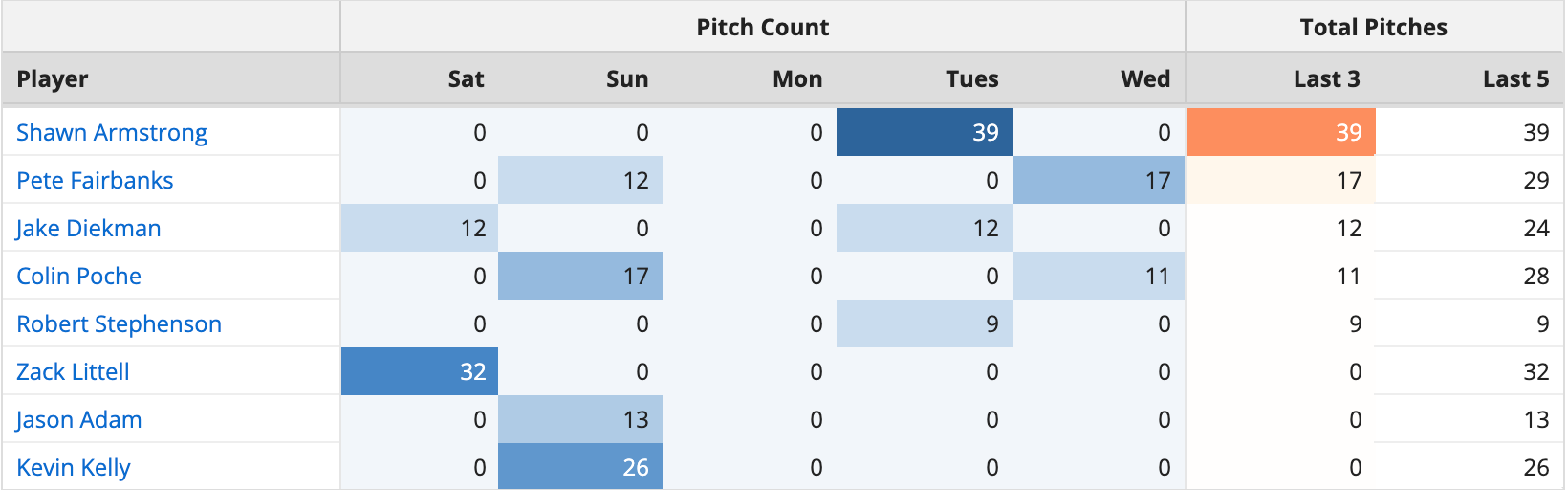Click orange Last 3 cell showing 39
Image resolution: width=1568 pixels, height=490 pixels.
pyautogui.click(x=1280, y=132)
